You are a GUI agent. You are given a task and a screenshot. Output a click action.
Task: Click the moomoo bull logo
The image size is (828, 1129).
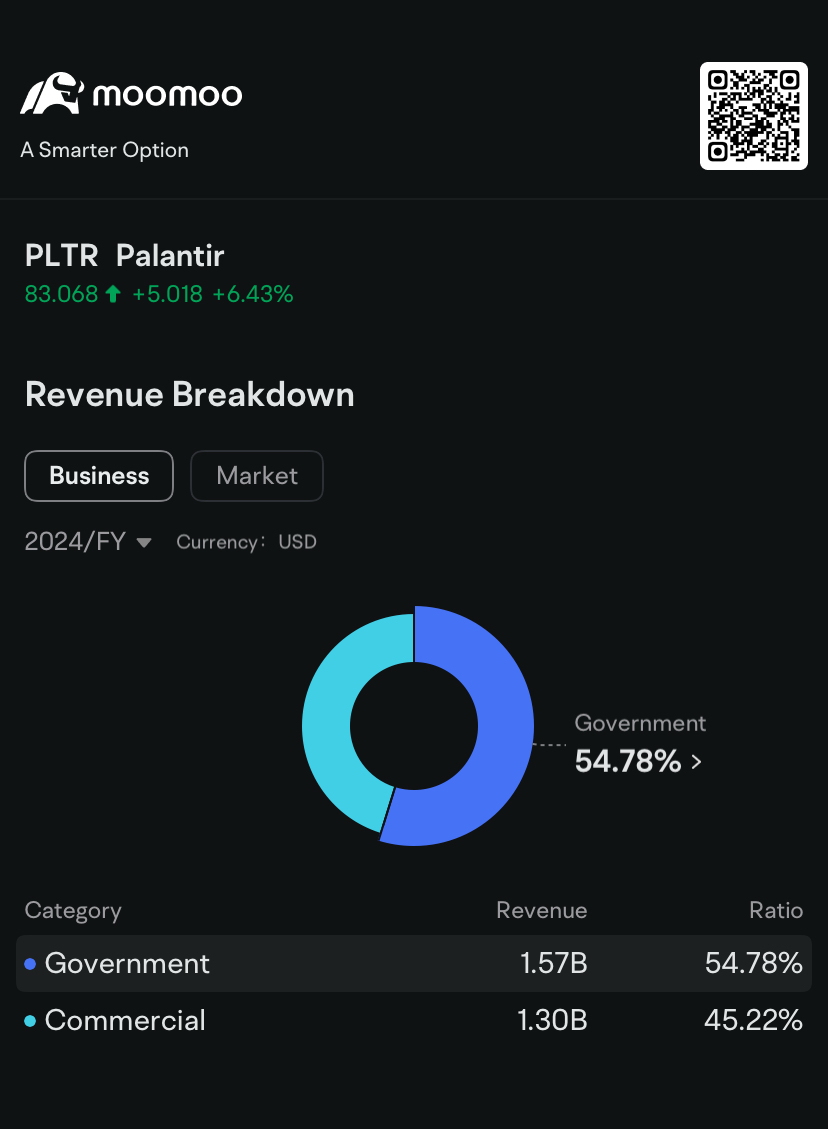tap(52, 94)
